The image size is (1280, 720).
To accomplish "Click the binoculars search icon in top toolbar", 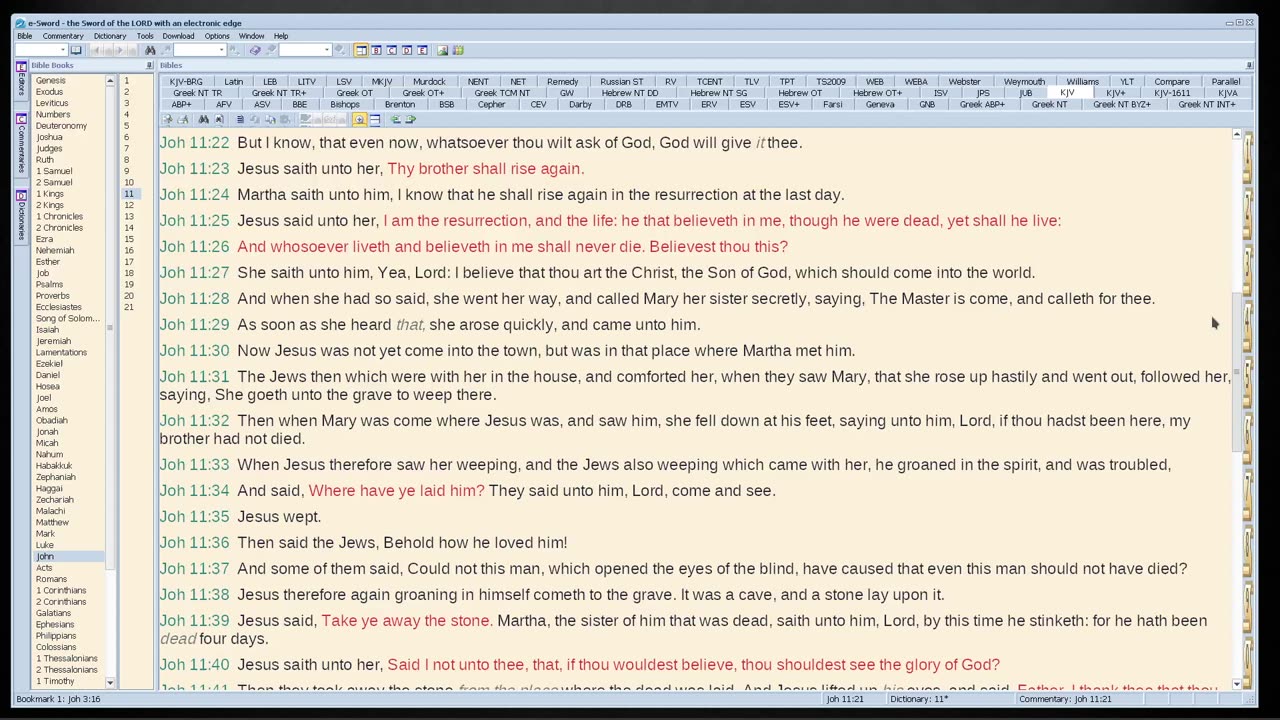I will tap(150, 50).
